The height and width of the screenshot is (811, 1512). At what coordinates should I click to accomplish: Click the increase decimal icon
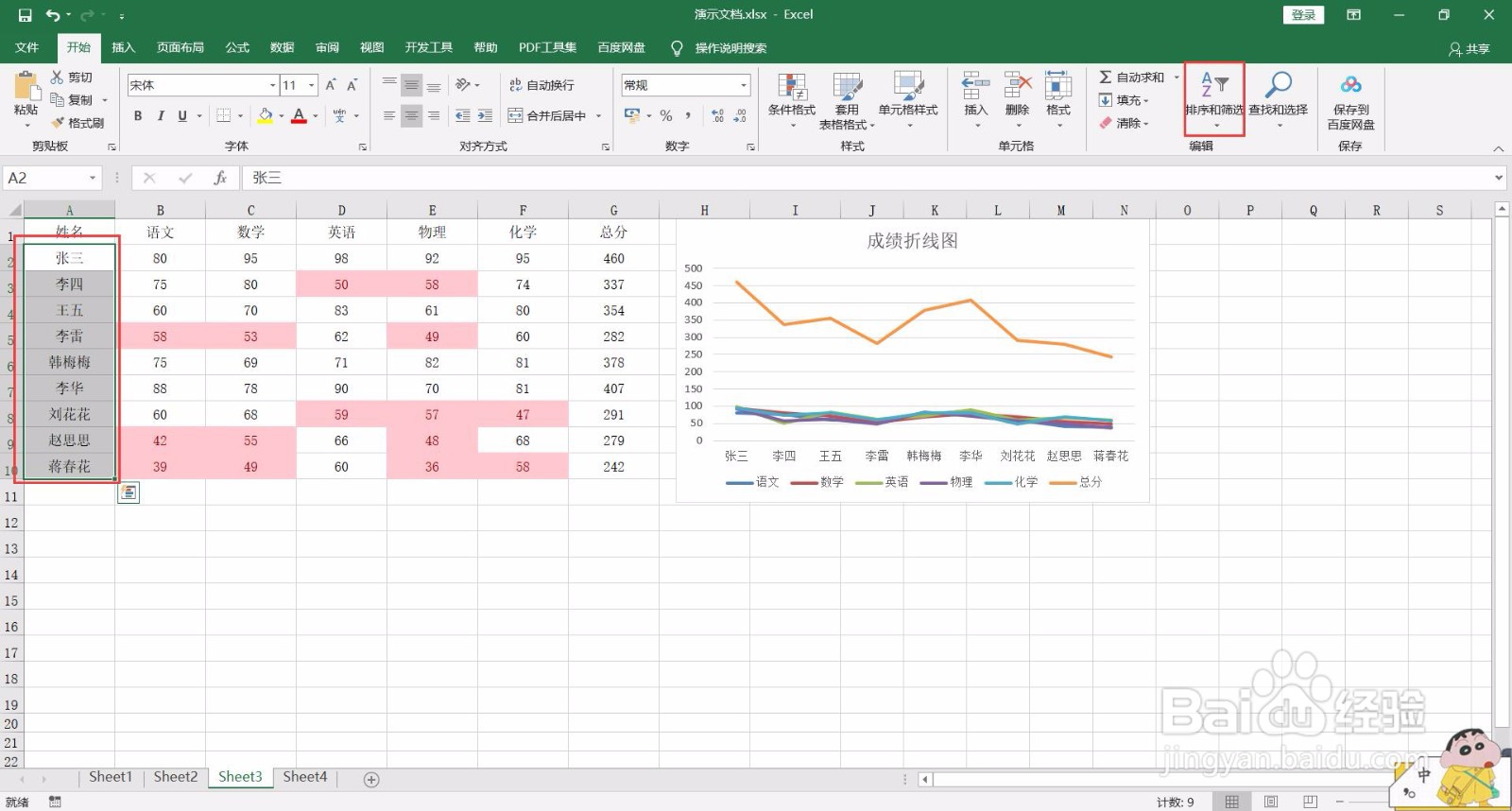[x=718, y=115]
